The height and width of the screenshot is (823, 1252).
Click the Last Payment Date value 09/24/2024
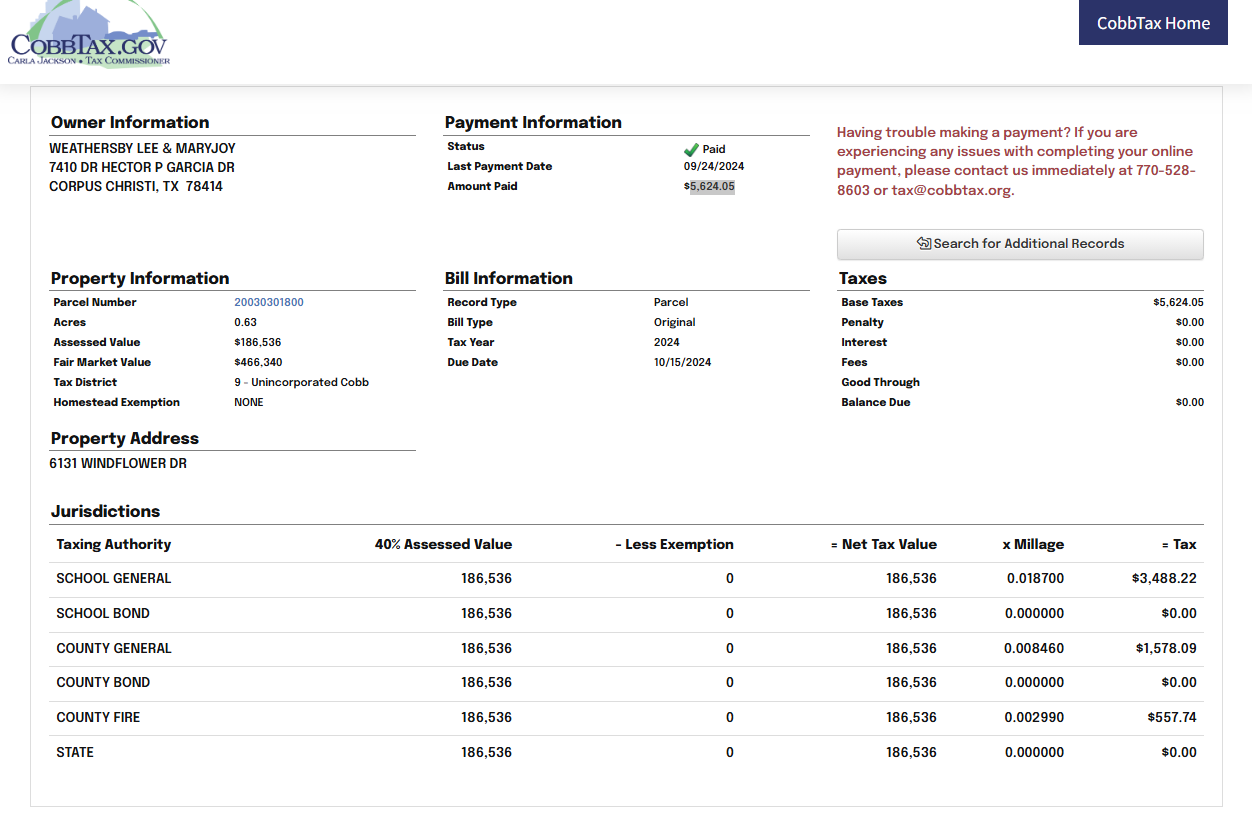[714, 167]
